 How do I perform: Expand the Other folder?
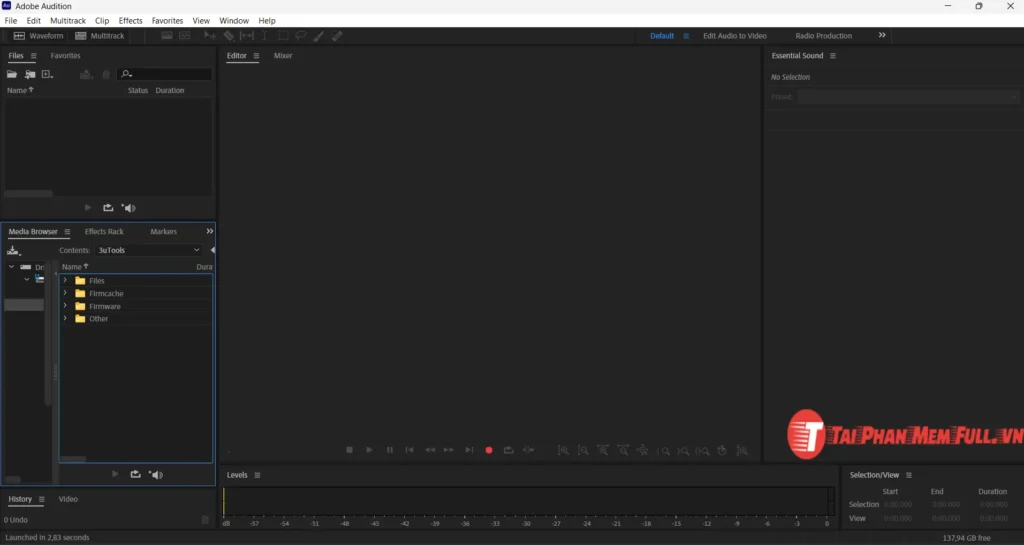pyautogui.click(x=65, y=319)
